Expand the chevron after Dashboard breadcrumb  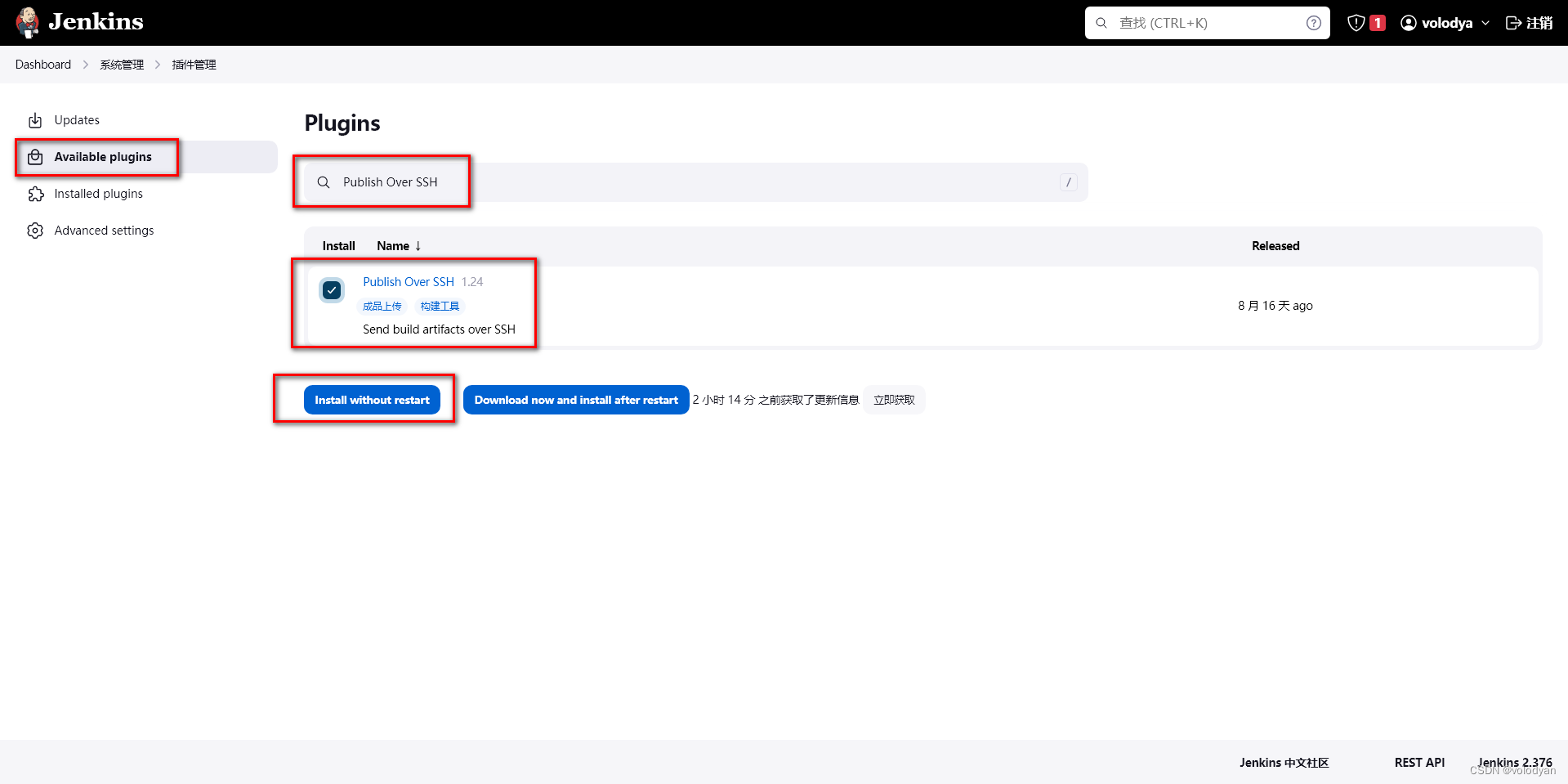pyautogui.click(x=86, y=65)
